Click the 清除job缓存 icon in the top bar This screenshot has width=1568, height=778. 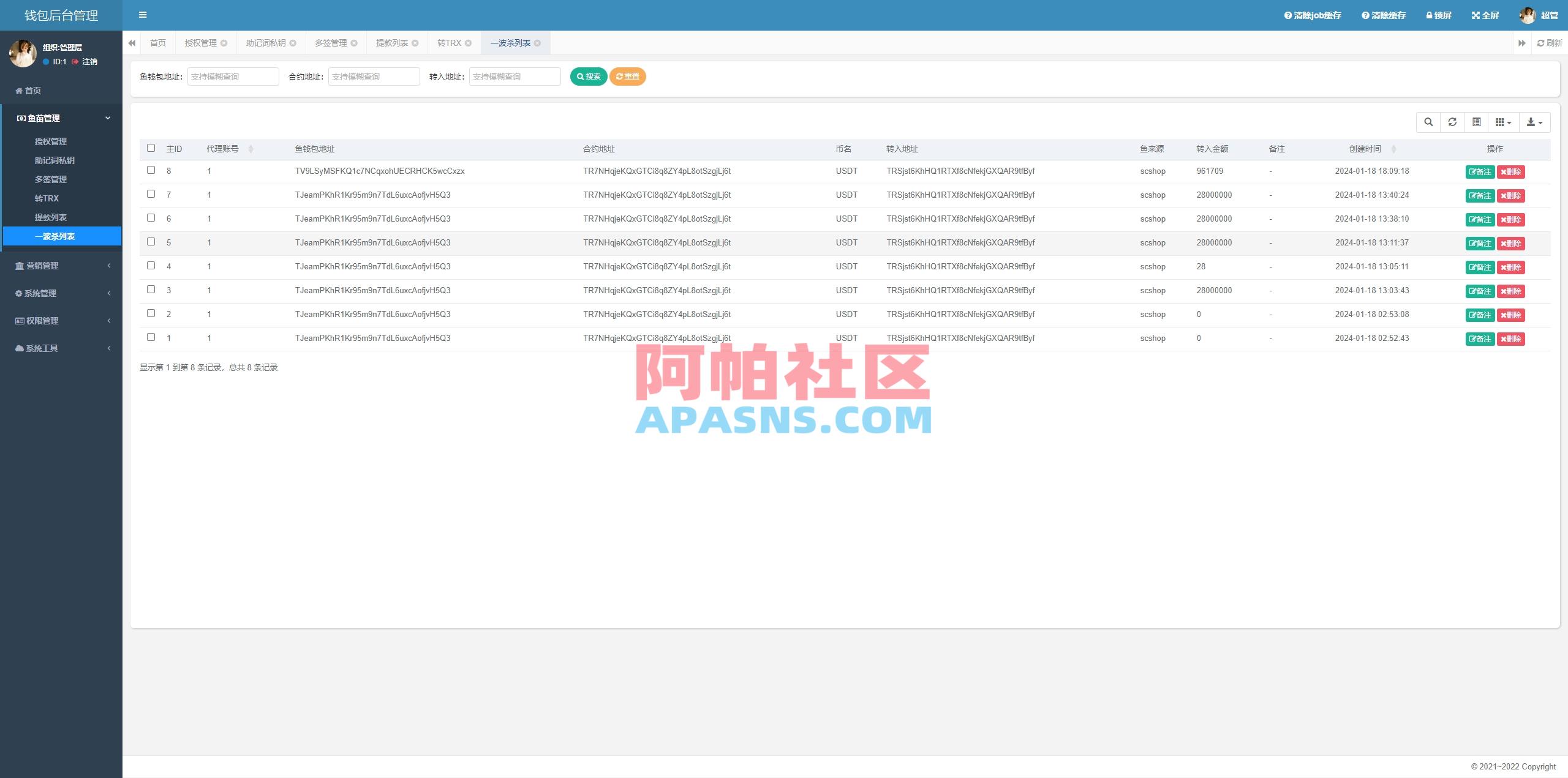1310,15
